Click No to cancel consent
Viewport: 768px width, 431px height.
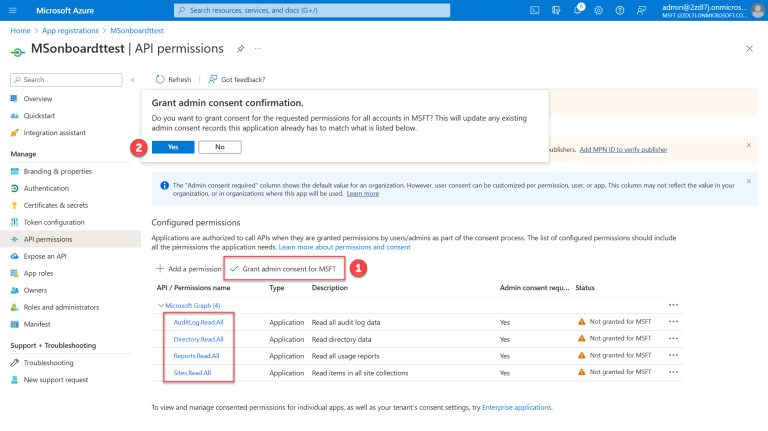point(219,147)
